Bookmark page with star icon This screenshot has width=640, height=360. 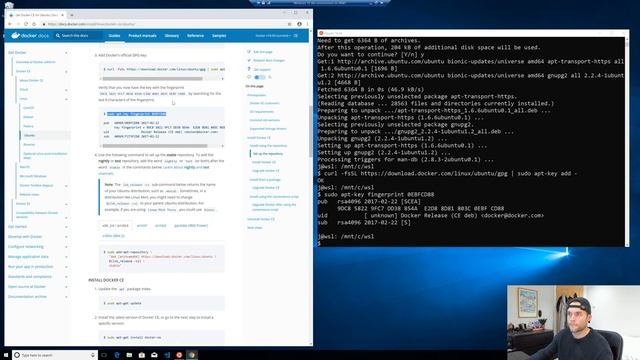click(290, 24)
